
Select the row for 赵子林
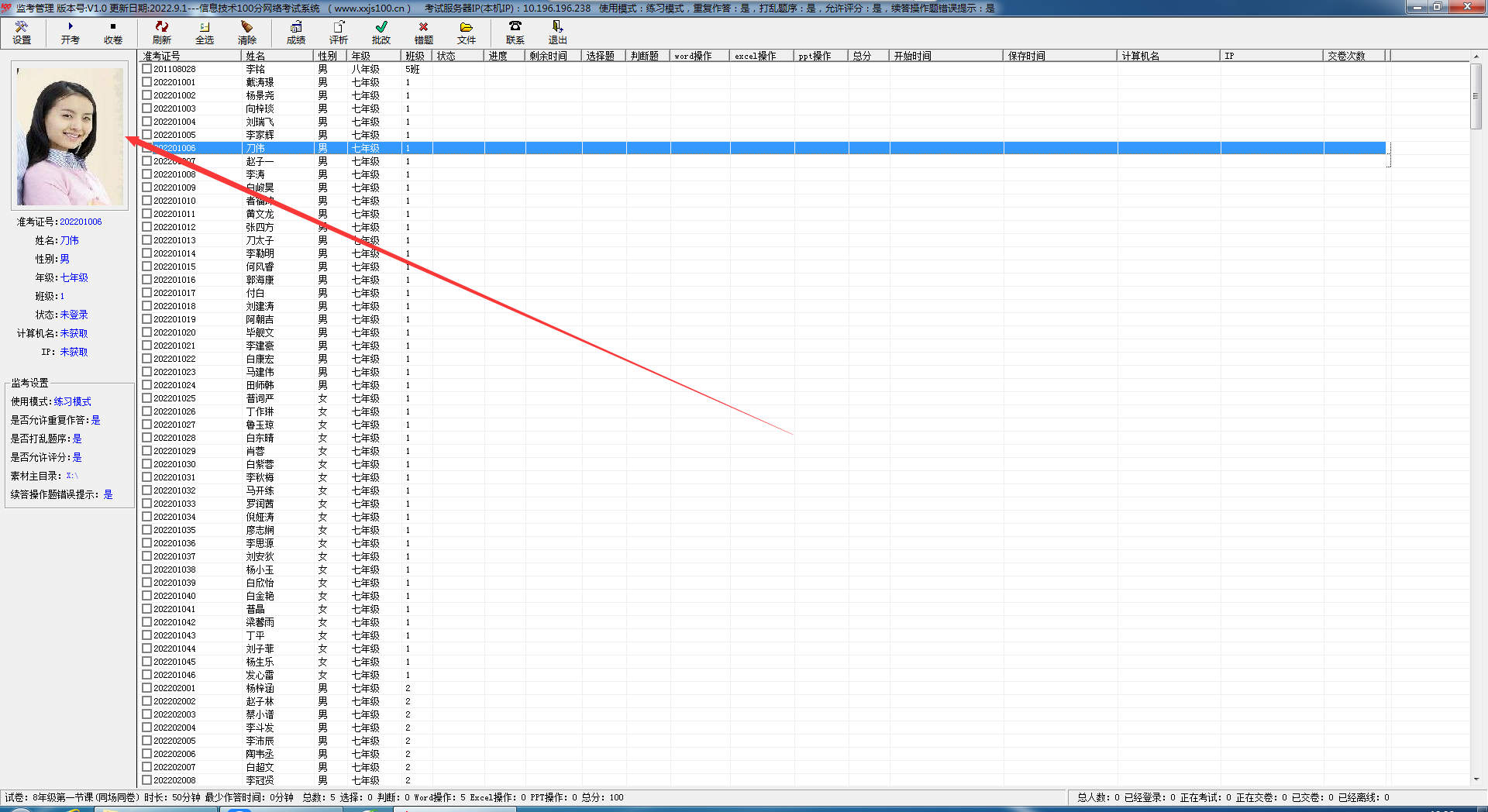pos(763,701)
